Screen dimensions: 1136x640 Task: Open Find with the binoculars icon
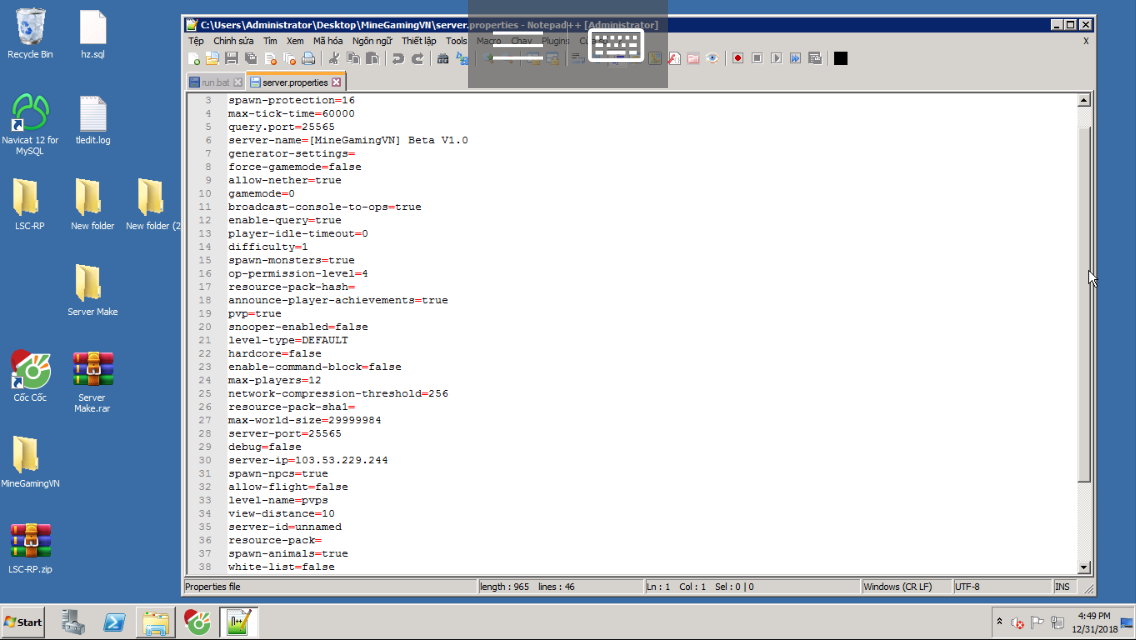tap(443, 59)
